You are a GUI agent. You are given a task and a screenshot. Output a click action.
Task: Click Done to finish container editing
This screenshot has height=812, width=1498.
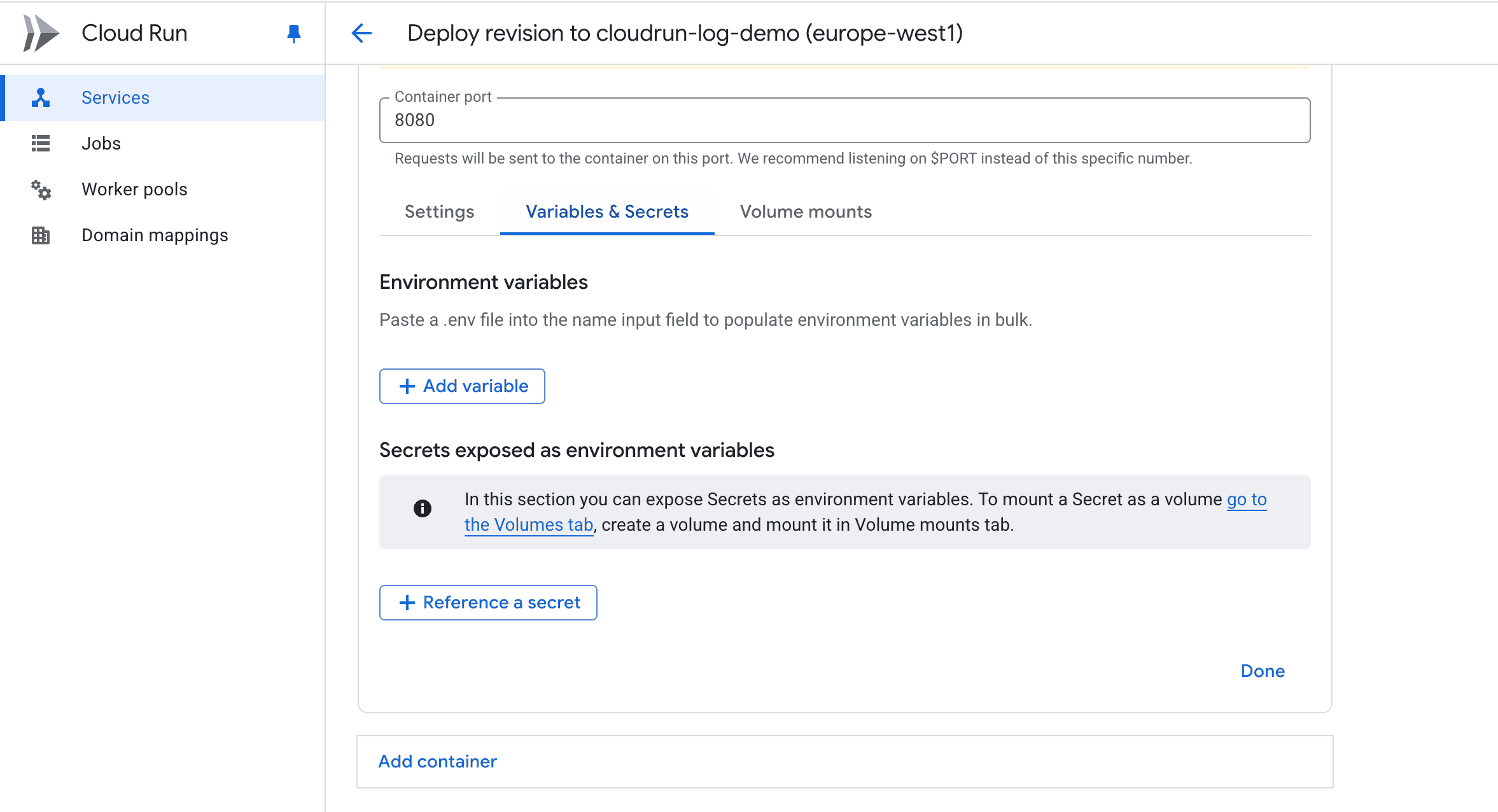[1262, 671]
